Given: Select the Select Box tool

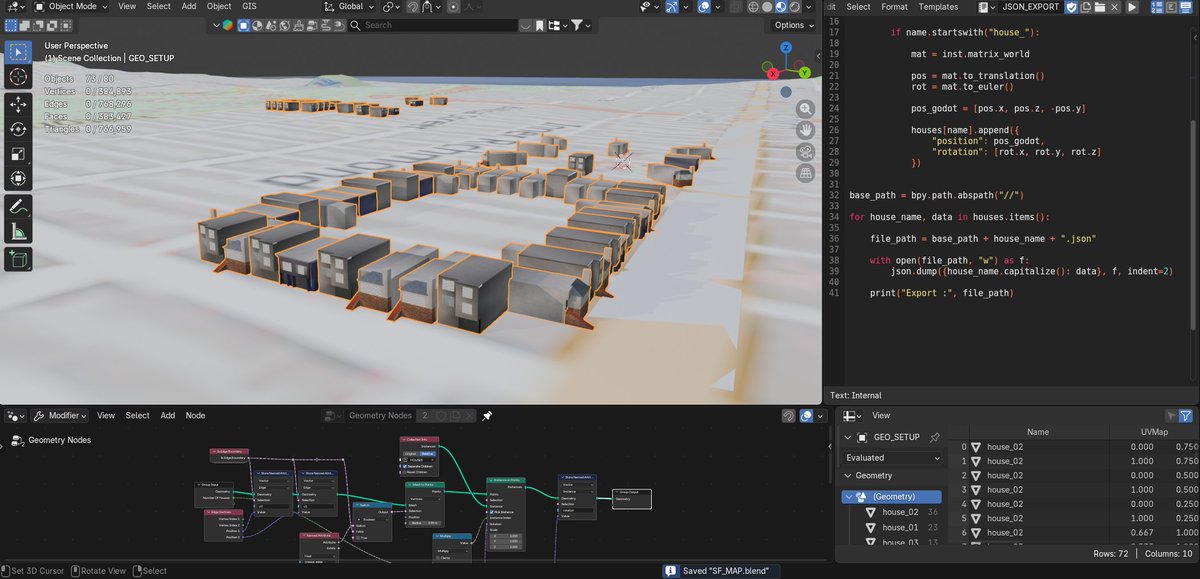Looking at the screenshot, I should [18, 51].
